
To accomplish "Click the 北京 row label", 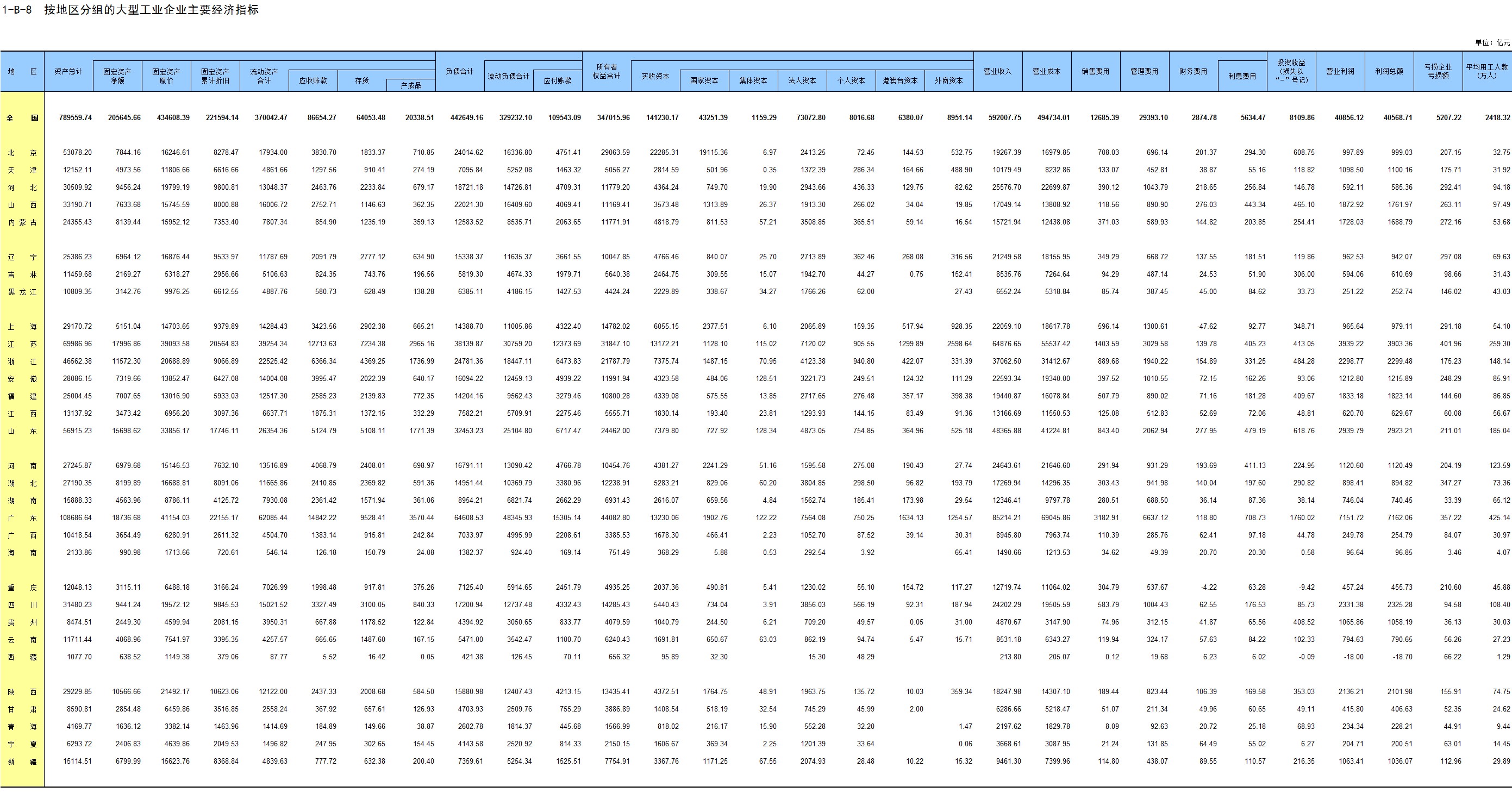I will pos(22,153).
